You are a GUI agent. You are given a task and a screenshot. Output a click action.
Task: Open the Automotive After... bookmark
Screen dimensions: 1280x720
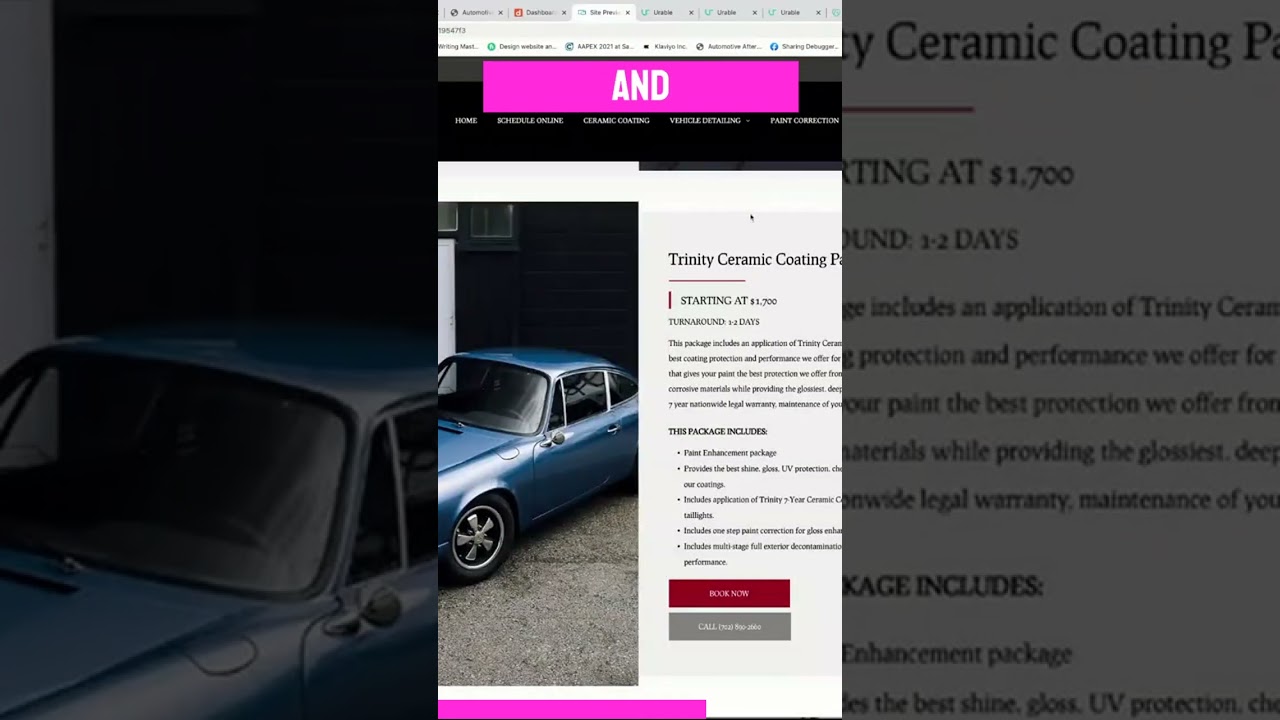click(729, 46)
